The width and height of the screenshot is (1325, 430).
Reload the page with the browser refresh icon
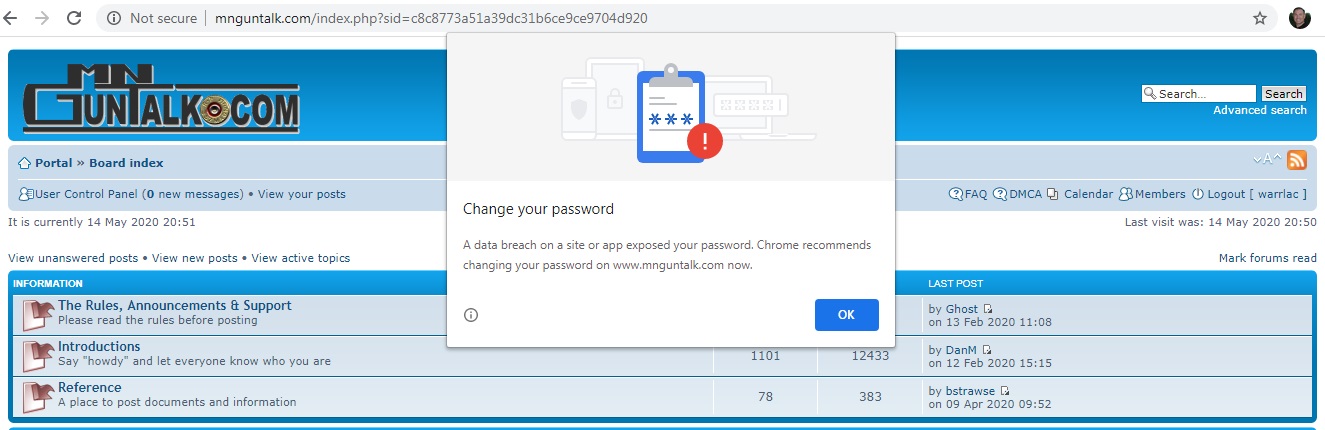click(x=74, y=18)
